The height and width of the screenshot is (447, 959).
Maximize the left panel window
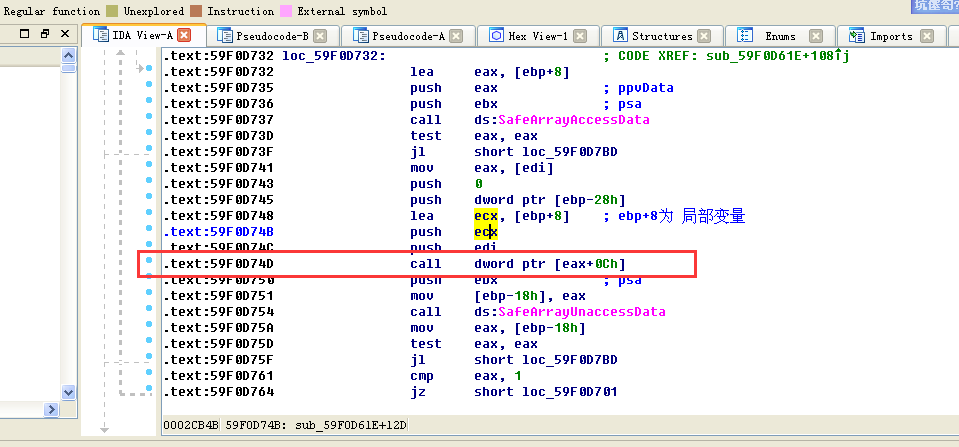24,34
